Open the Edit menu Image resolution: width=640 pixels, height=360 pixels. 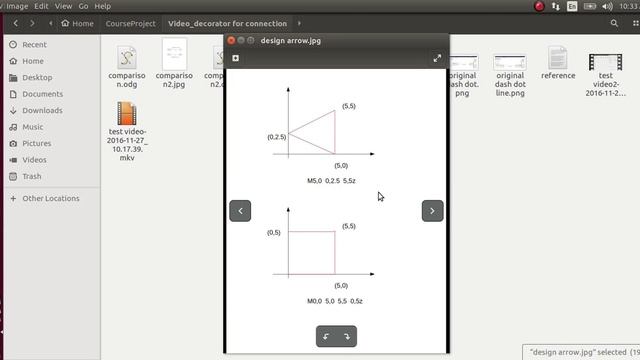pyautogui.click(x=41, y=6)
